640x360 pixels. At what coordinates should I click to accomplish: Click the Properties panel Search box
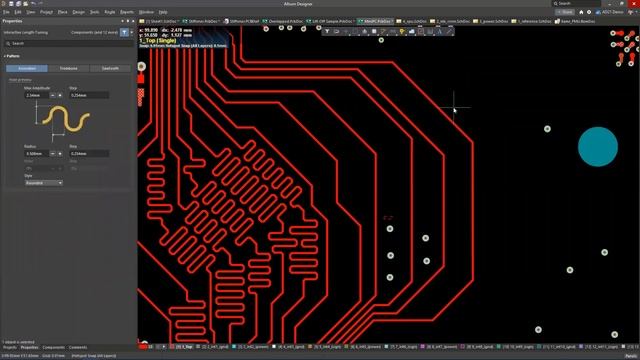pyautogui.click(x=69, y=43)
